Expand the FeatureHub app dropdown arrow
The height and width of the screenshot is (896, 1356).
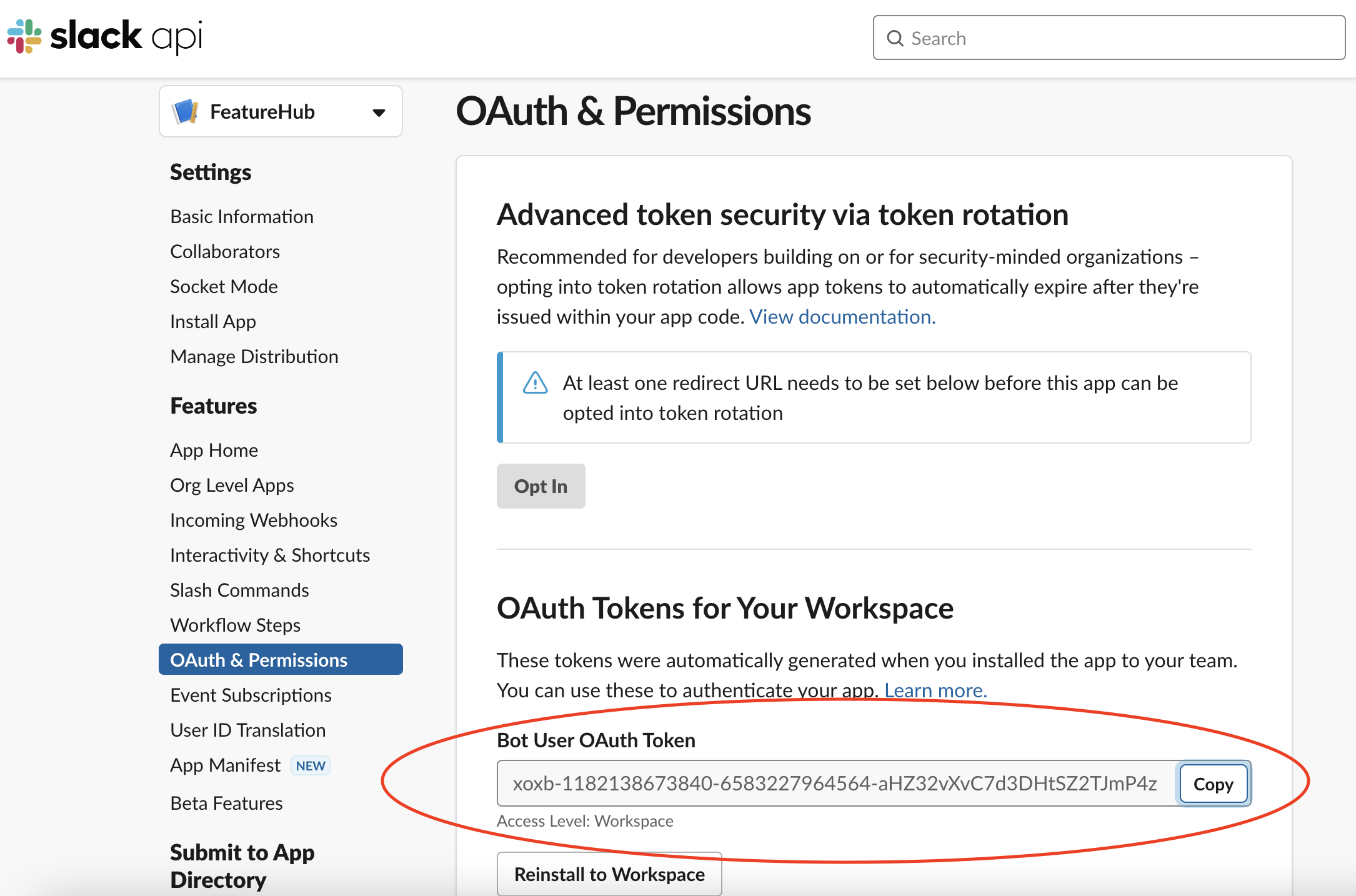(x=379, y=112)
